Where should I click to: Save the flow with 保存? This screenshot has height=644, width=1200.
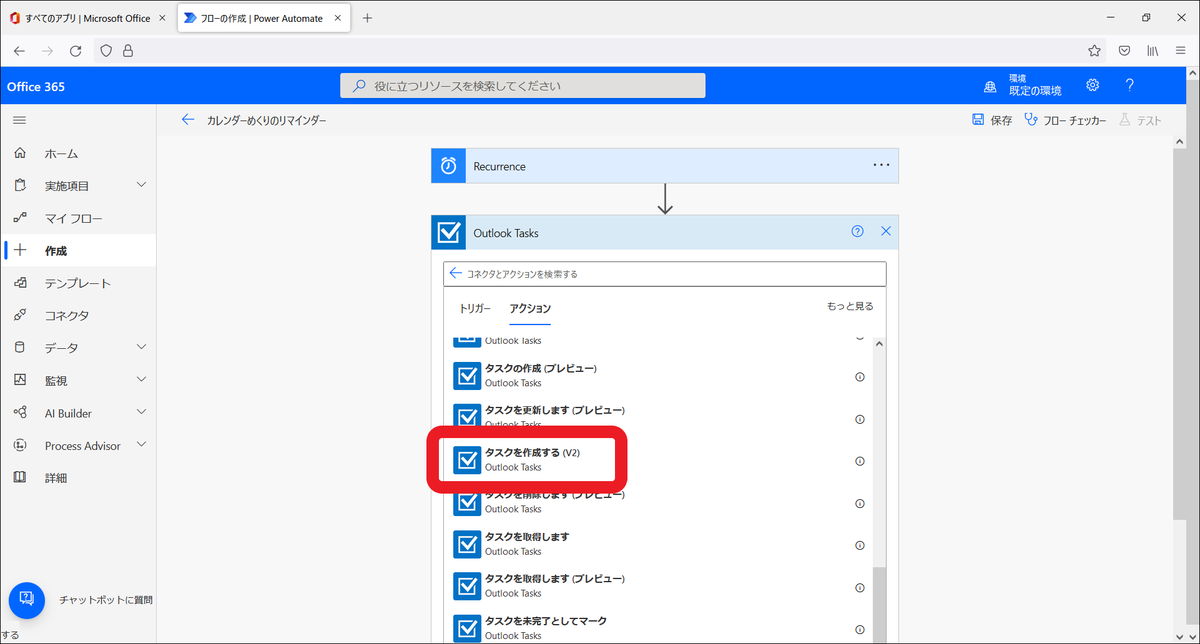click(992, 120)
